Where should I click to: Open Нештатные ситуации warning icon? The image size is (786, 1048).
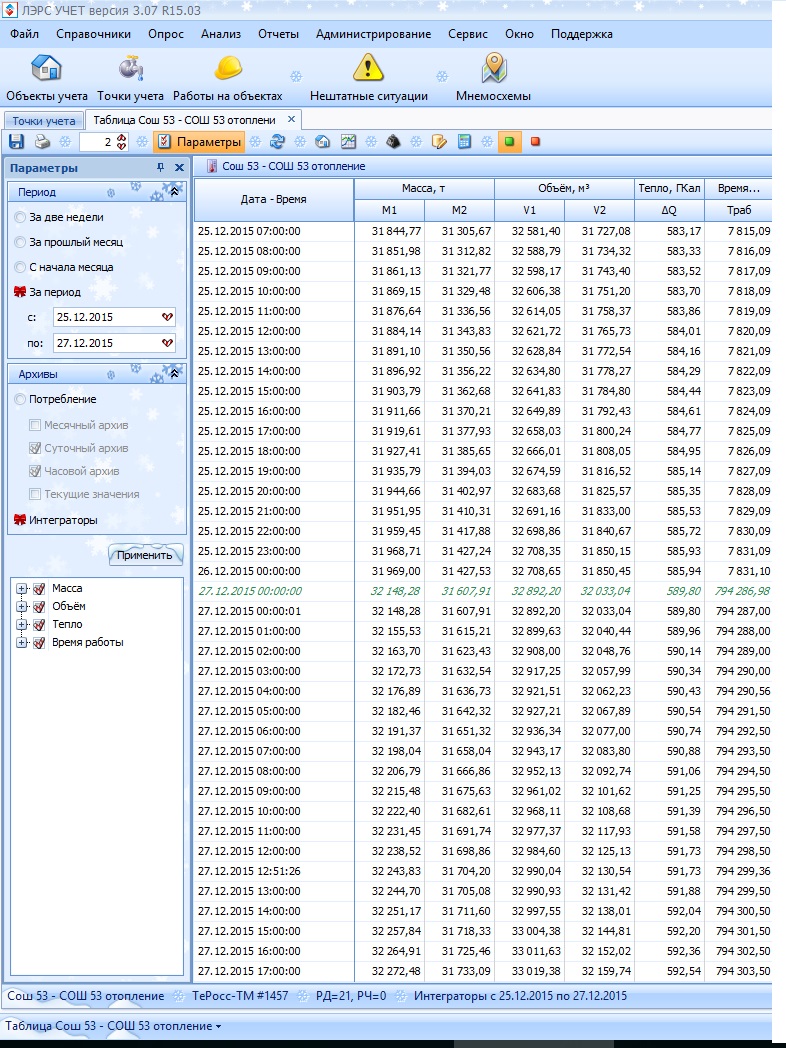368,68
